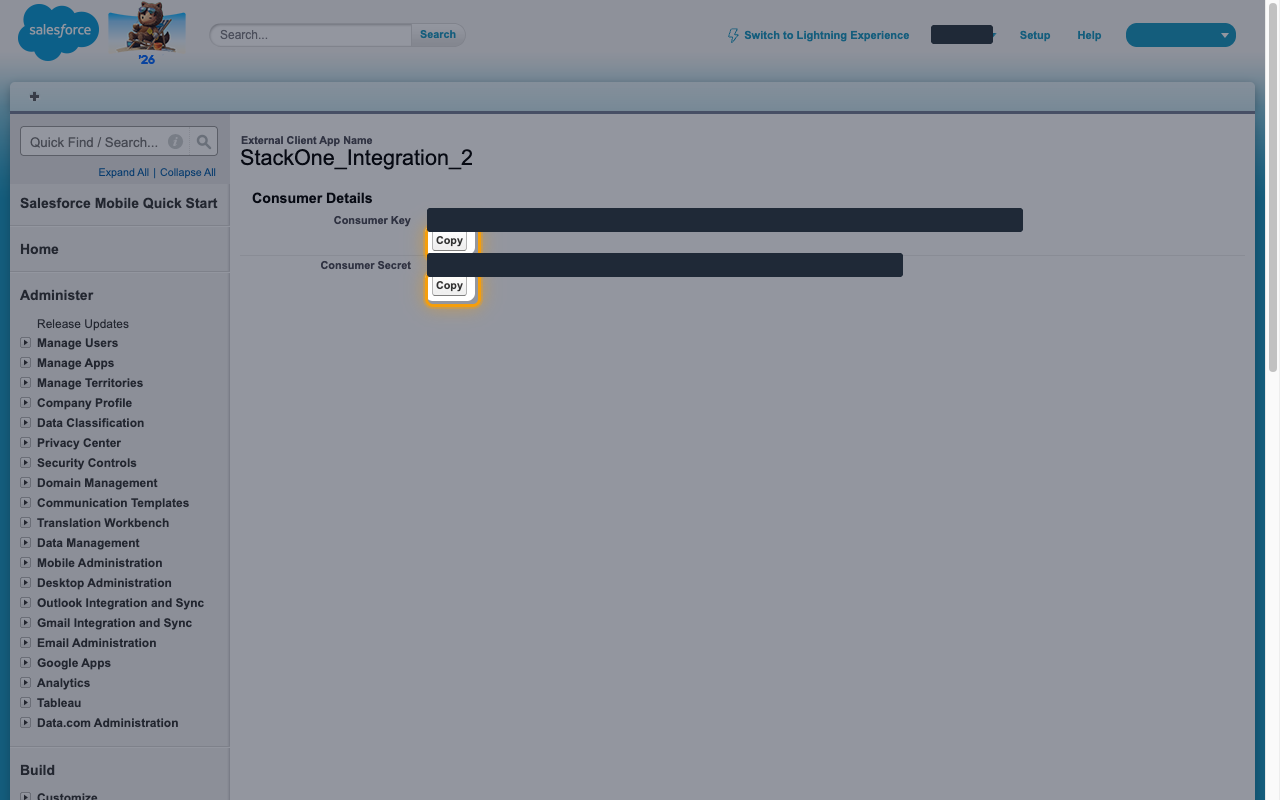The height and width of the screenshot is (800, 1280).
Task: Open Salesforce Mobile Quick Start
Action: pyautogui.click(x=119, y=203)
